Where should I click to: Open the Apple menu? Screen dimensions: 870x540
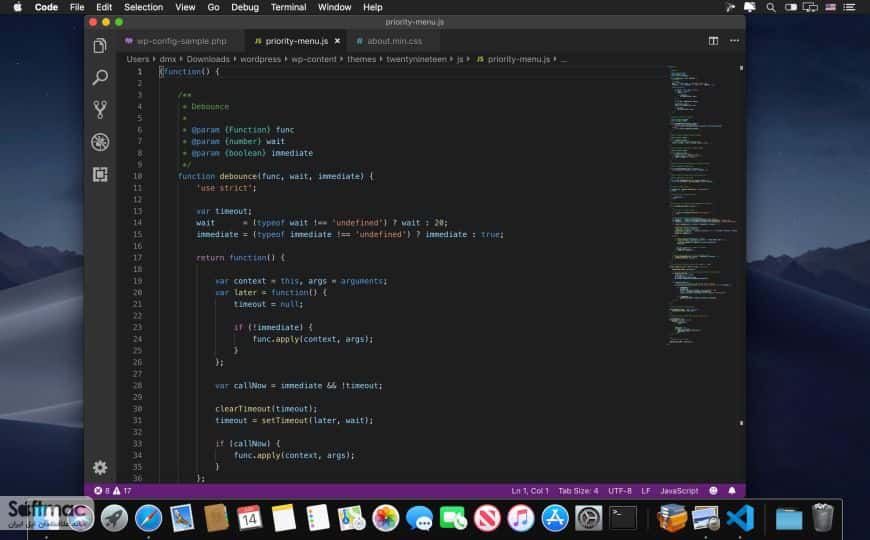click(x=17, y=7)
